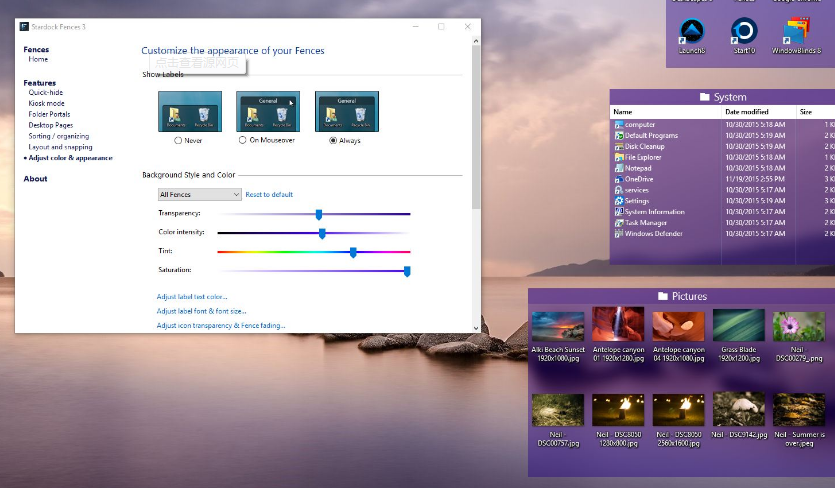
Task: Sort System fence by Name column
Action: [x=623, y=112]
